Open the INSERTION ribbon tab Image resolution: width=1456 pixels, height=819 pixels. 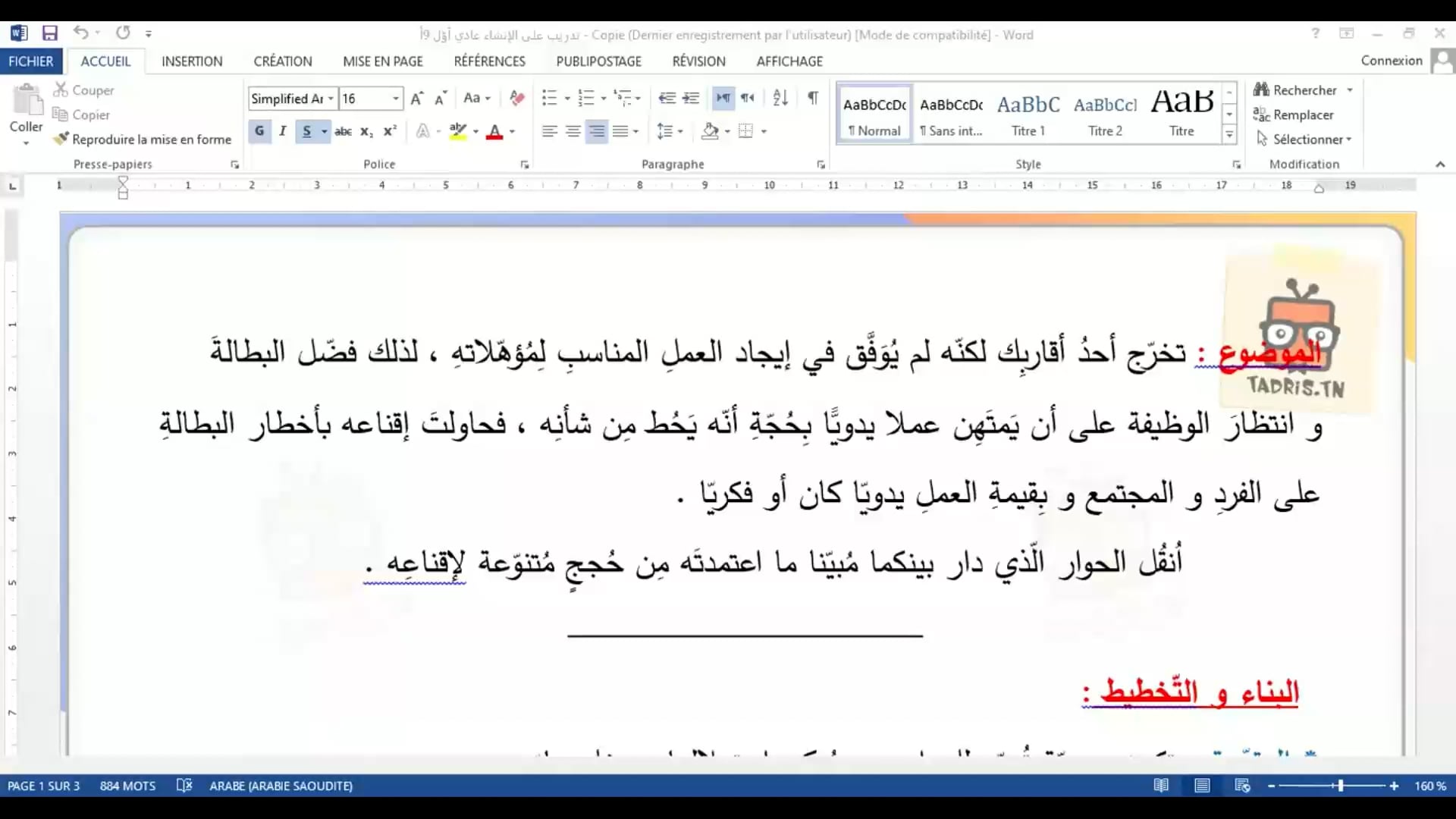192,61
